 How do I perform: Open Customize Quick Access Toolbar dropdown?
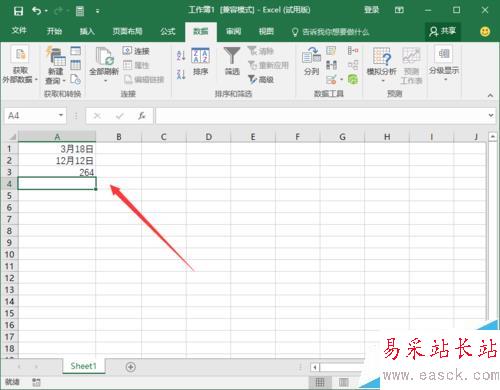click(x=98, y=11)
